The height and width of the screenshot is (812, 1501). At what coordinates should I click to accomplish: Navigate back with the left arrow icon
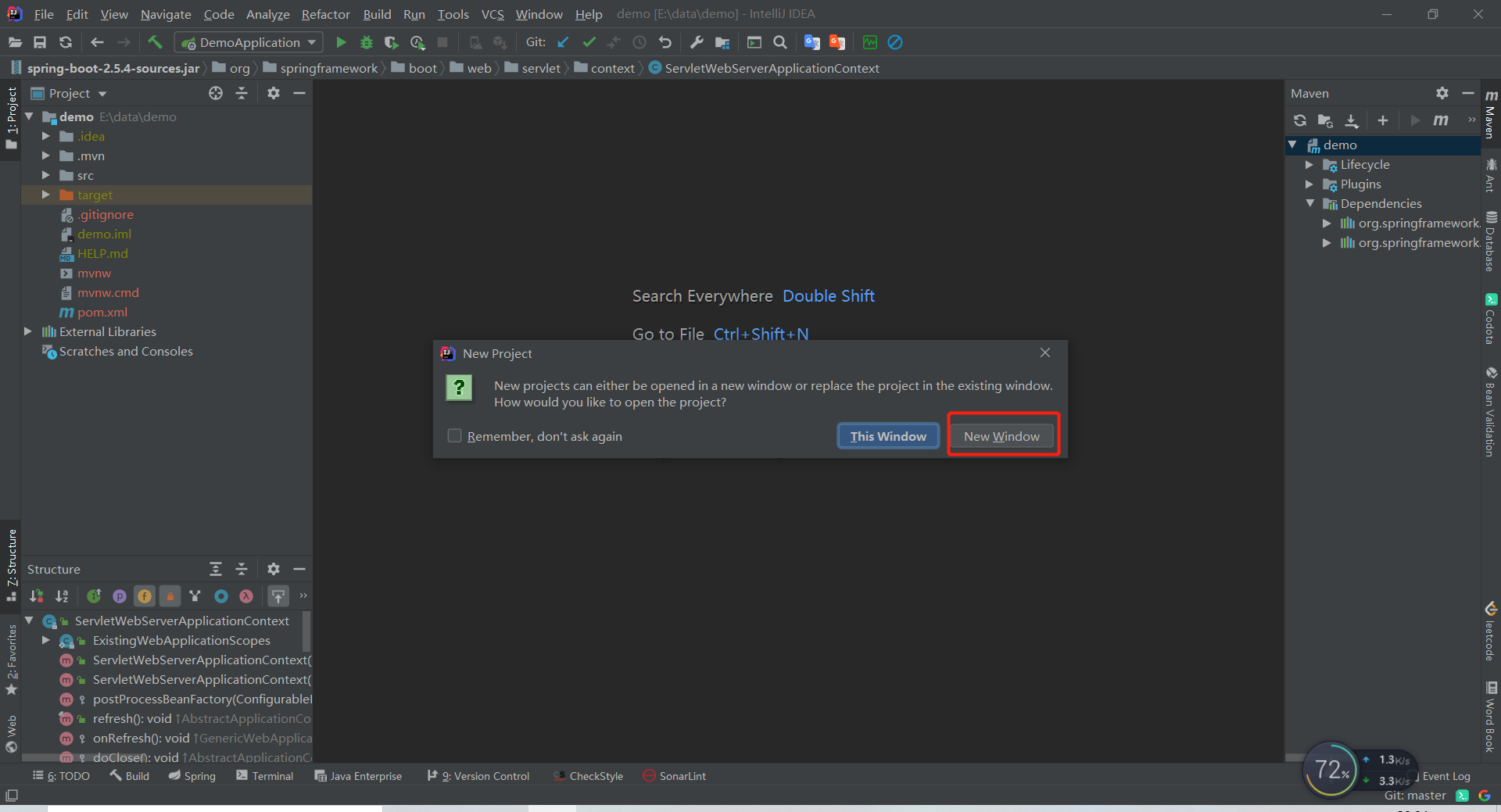tap(98, 42)
